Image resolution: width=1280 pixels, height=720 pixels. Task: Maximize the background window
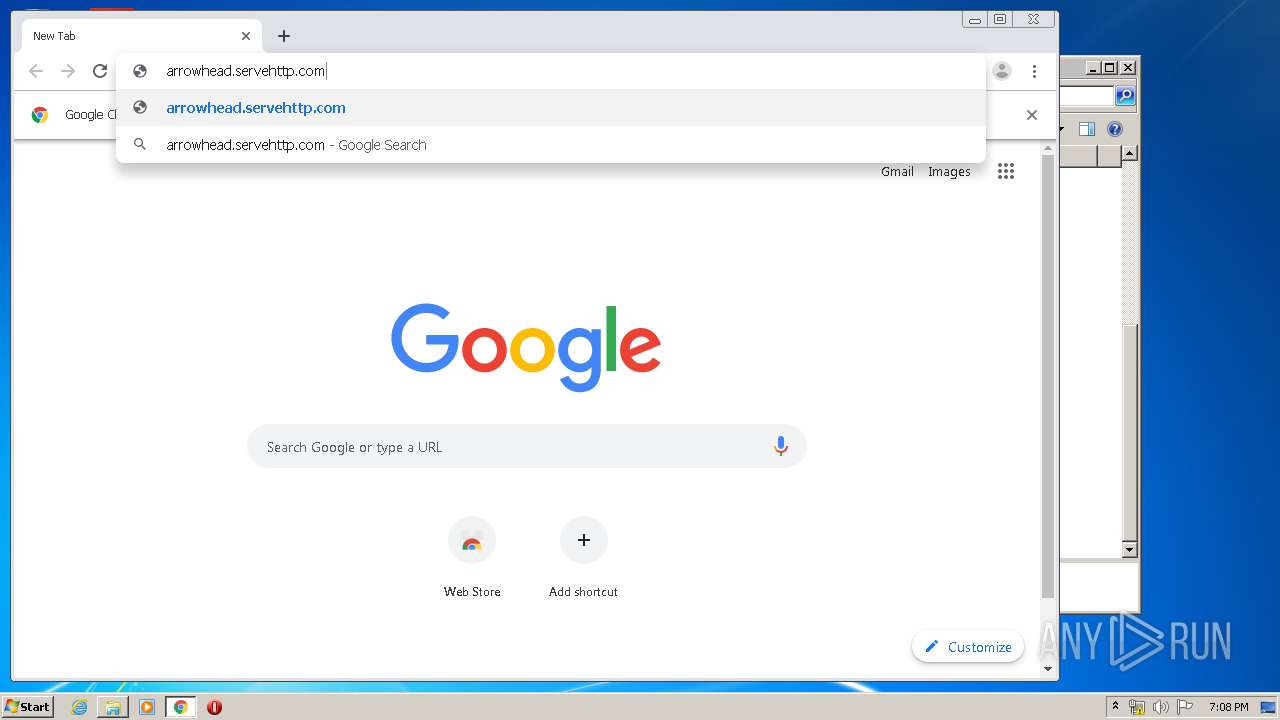(1110, 68)
